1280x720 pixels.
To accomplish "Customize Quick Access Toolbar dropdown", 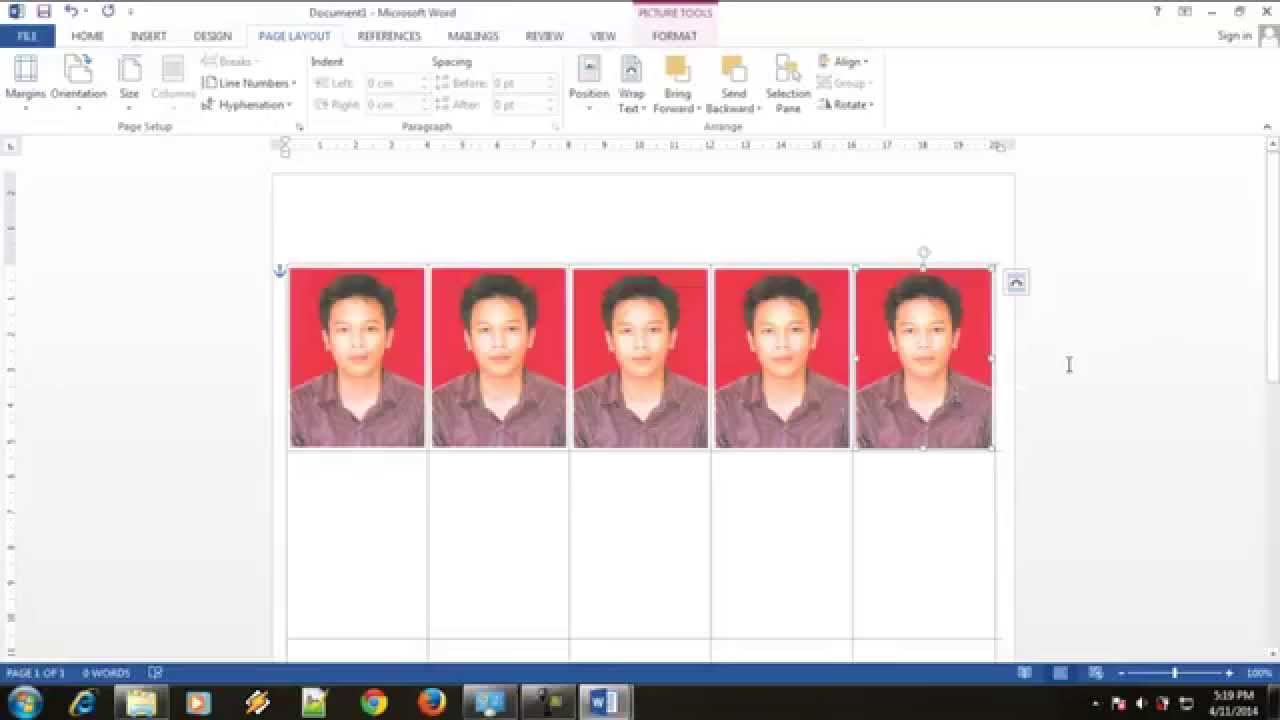I will point(130,12).
